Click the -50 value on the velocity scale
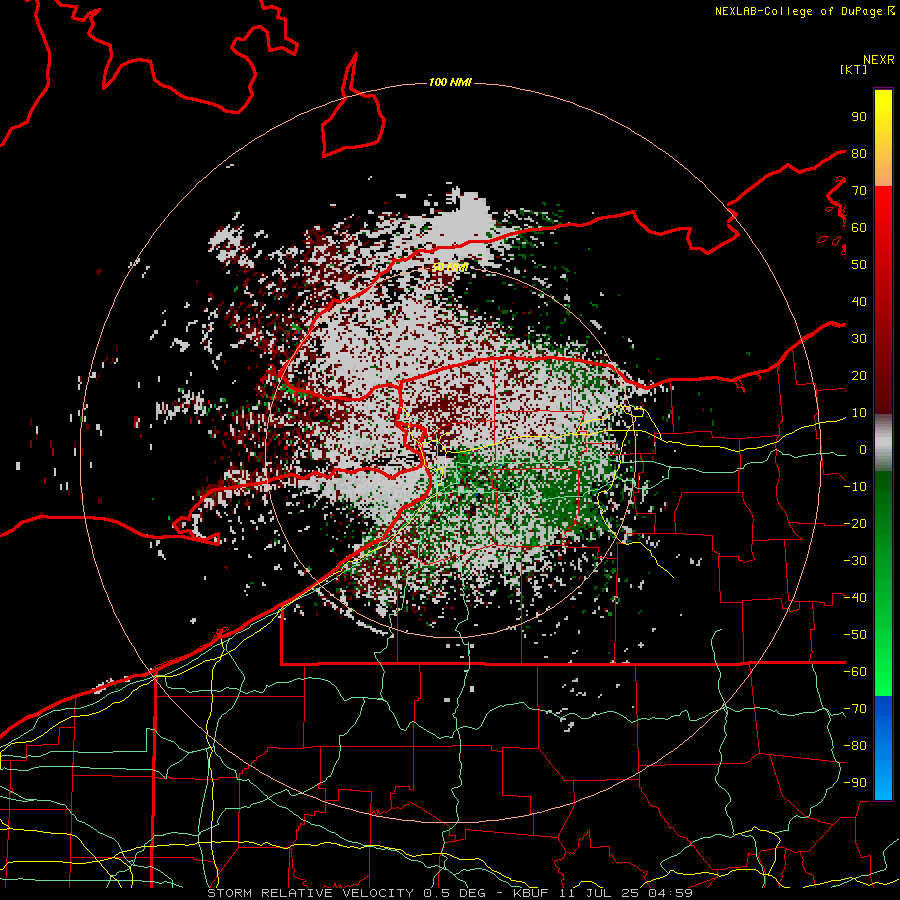 tap(855, 635)
